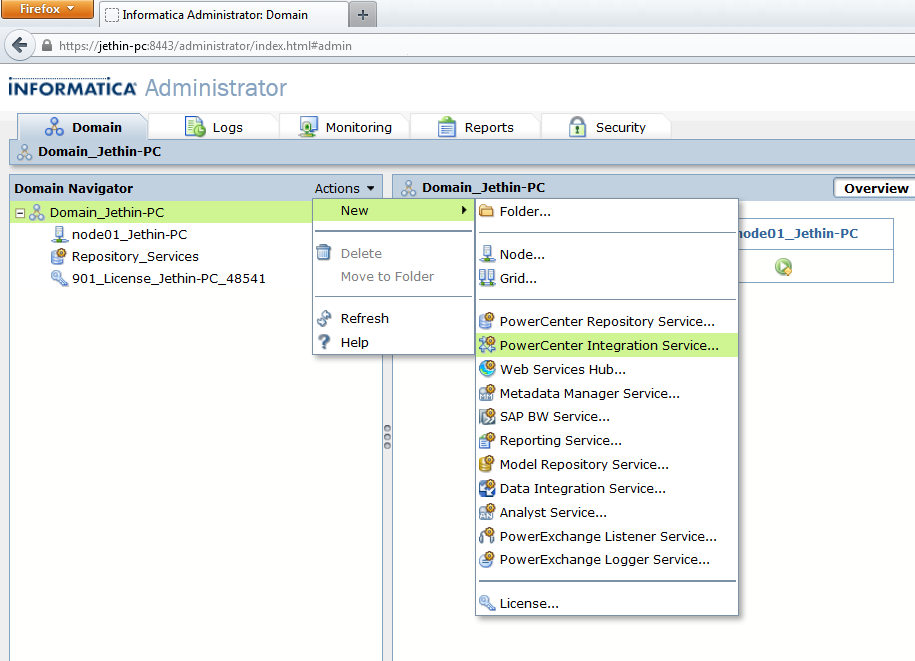Click the panel splitter handle dots
The width and height of the screenshot is (915, 661).
tap(387, 437)
